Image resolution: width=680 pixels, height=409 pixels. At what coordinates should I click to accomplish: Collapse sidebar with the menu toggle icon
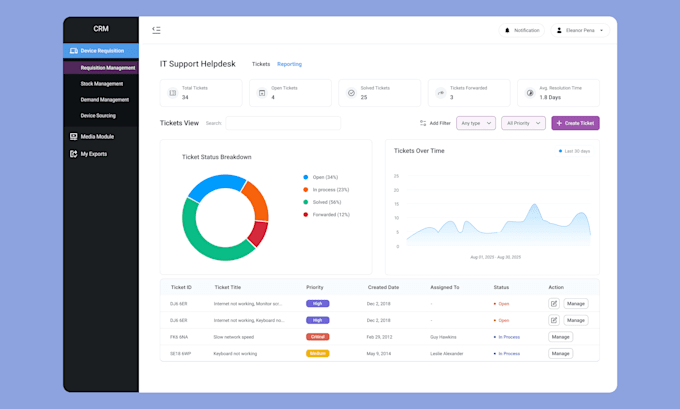tap(156, 30)
